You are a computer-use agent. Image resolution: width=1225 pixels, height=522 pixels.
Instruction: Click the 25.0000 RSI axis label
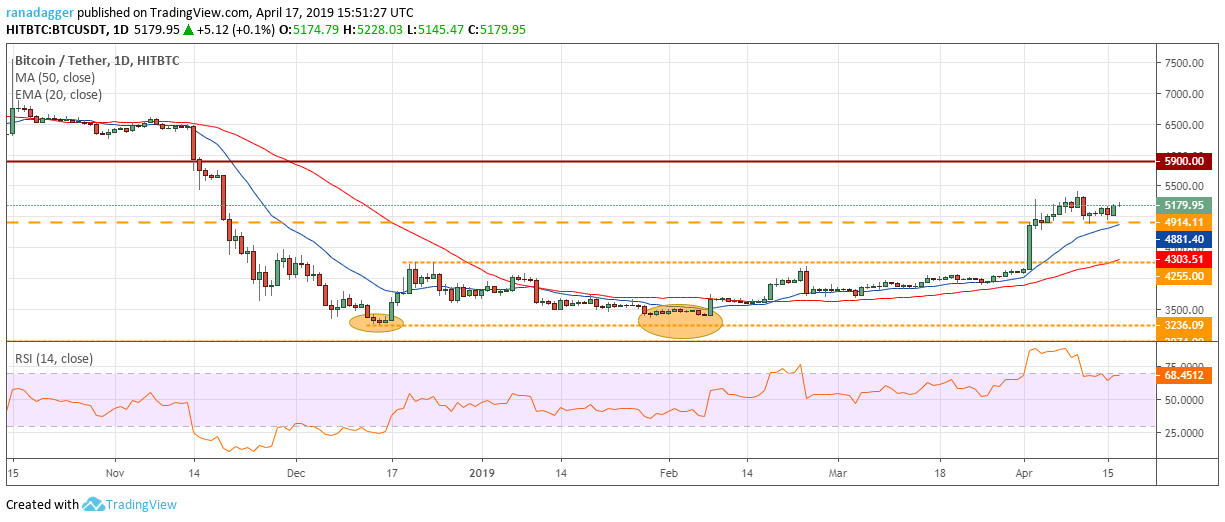[x=1183, y=433]
